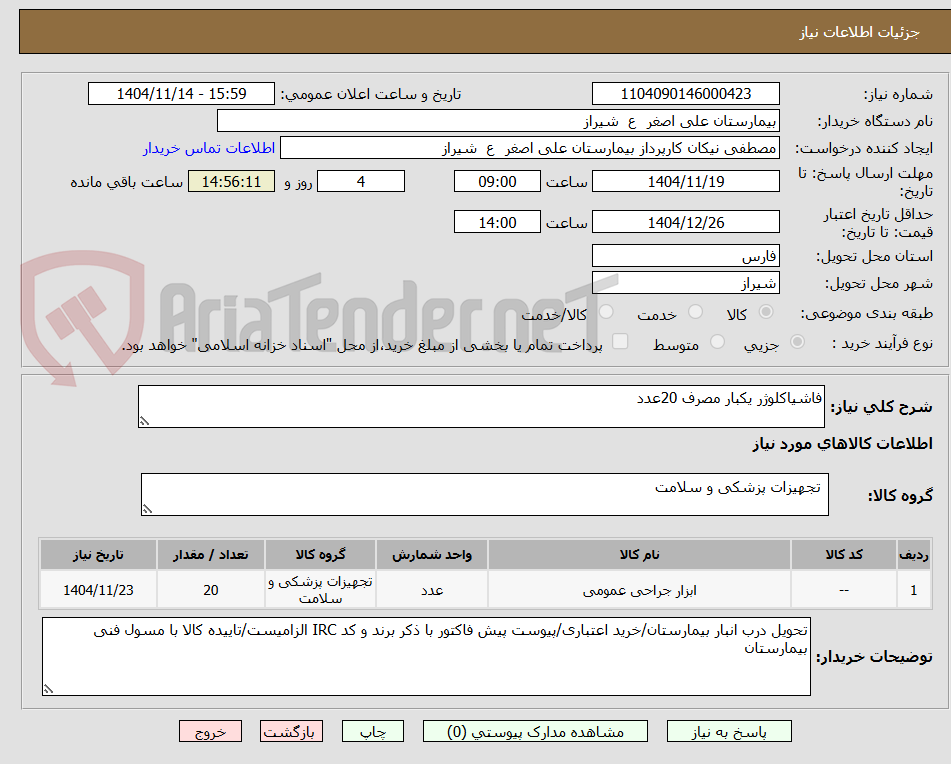Screen dimensions: 951x764
Task: Toggle the Islamic treasury payment checkbox
Action: [620, 341]
